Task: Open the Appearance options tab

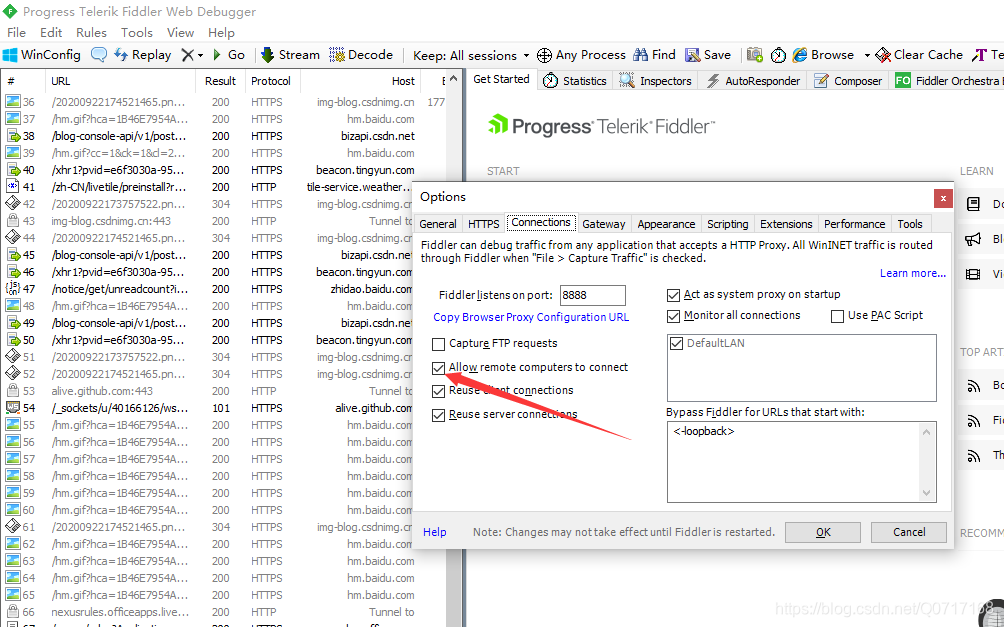Action: coord(666,224)
